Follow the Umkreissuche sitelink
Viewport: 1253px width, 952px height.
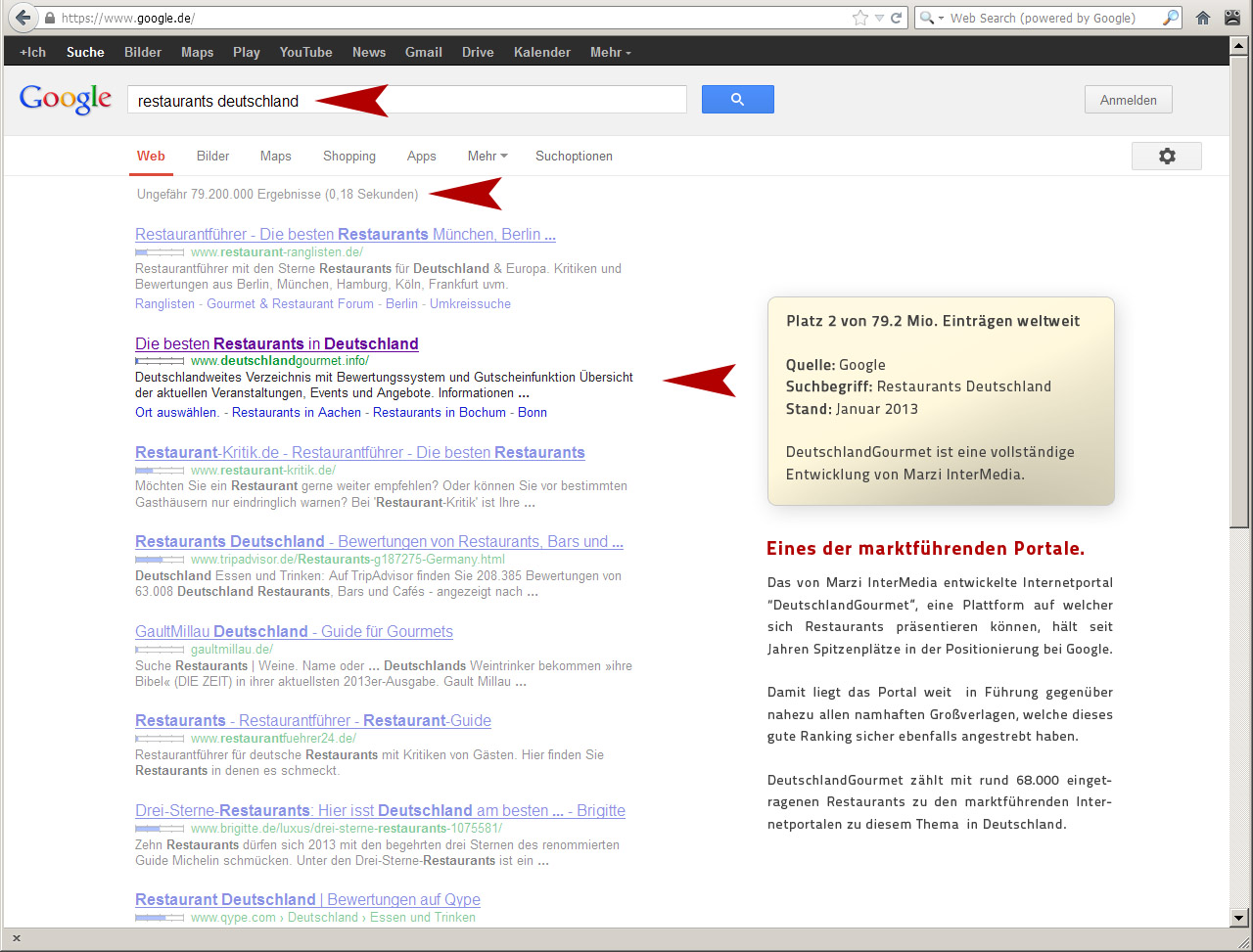[470, 304]
